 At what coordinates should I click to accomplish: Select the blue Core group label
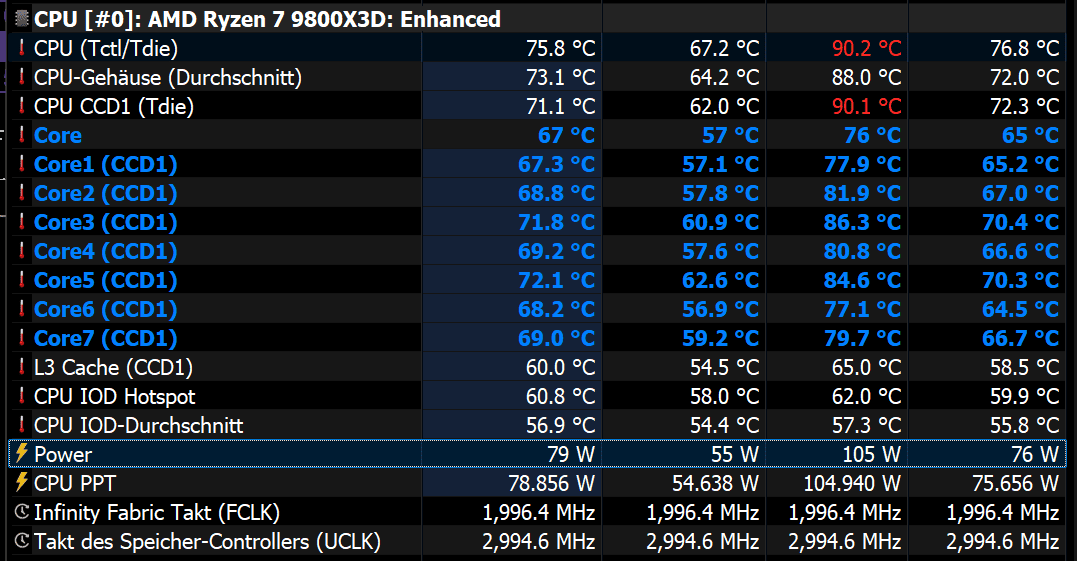58,135
